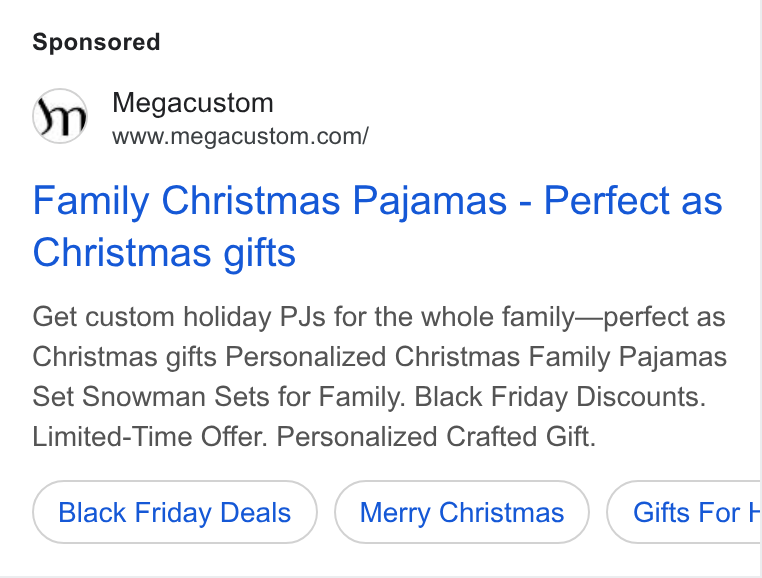Viewport: 762px width, 578px height.
Task: Click the Sponsored label
Action: 96,42
